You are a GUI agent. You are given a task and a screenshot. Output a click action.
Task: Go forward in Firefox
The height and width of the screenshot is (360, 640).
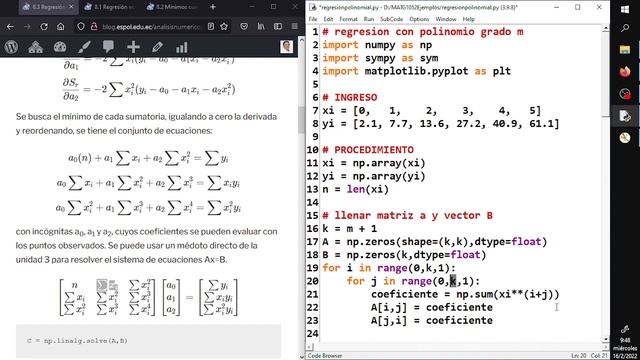coord(27,27)
